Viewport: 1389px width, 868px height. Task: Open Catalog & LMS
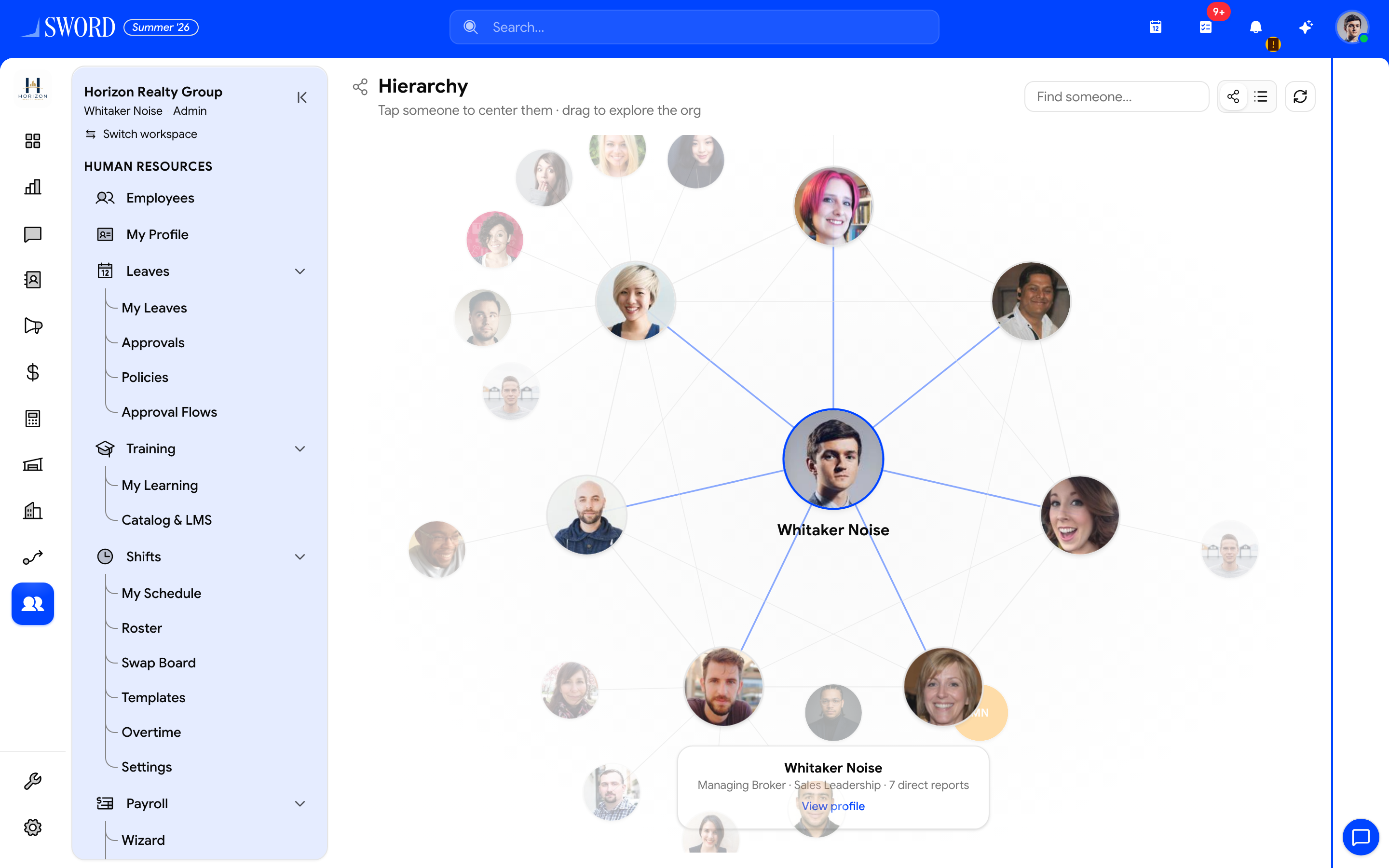tap(166, 519)
